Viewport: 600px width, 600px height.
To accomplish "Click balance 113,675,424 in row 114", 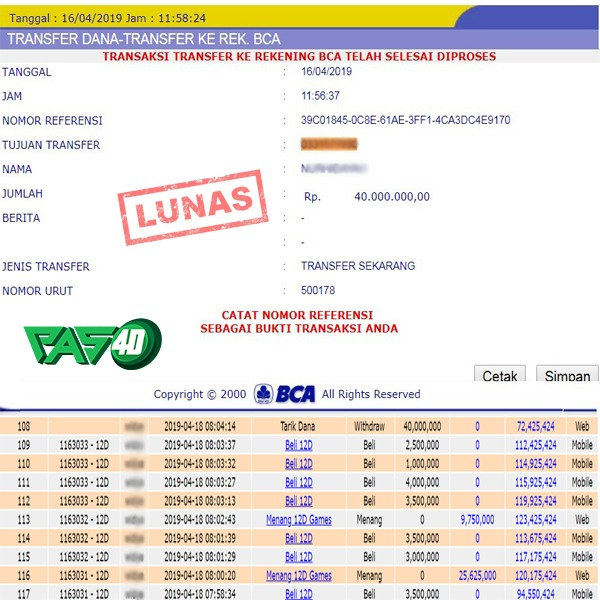I will tap(535, 538).
